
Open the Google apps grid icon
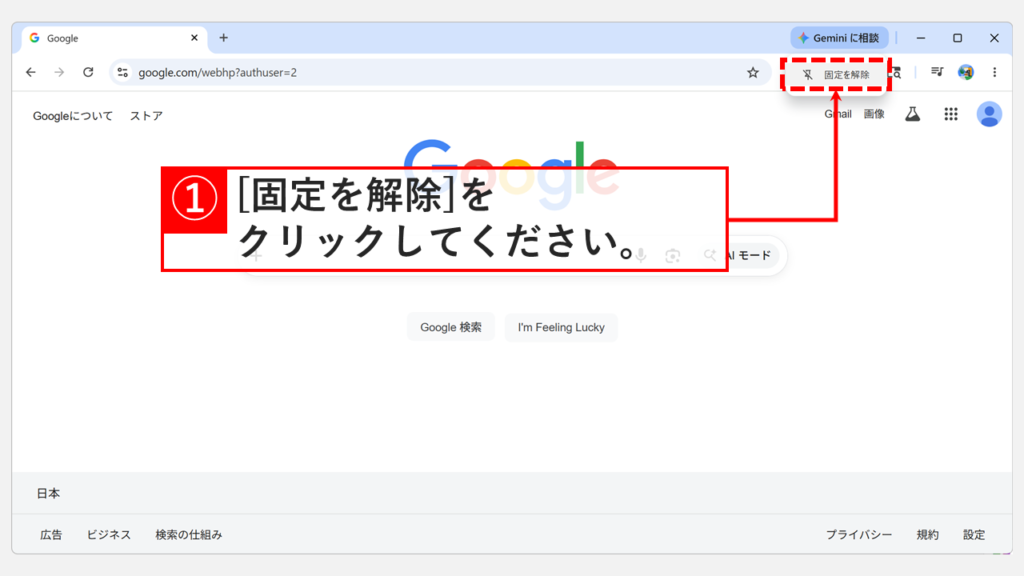(x=951, y=114)
